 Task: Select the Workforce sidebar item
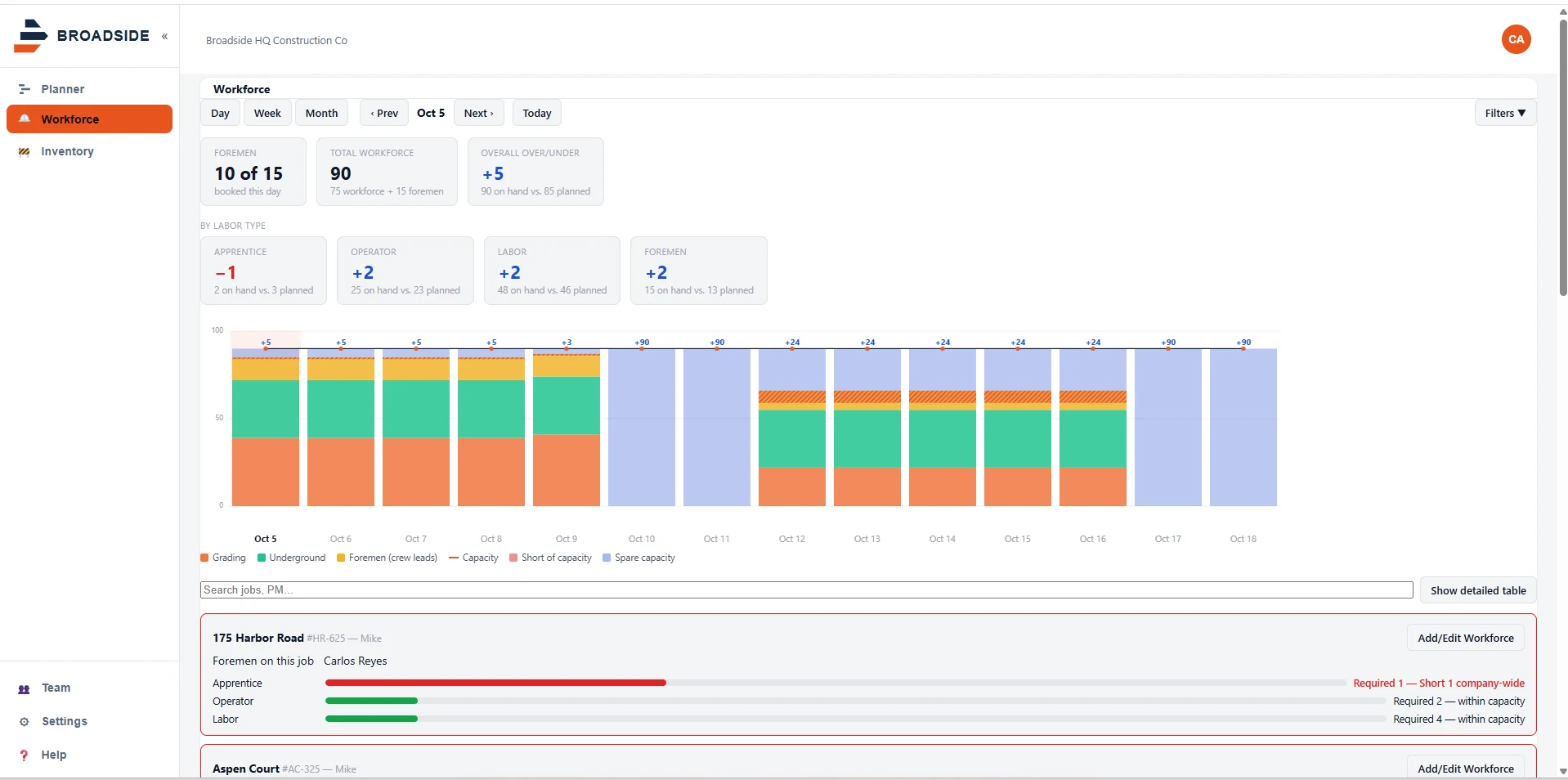pos(89,119)
